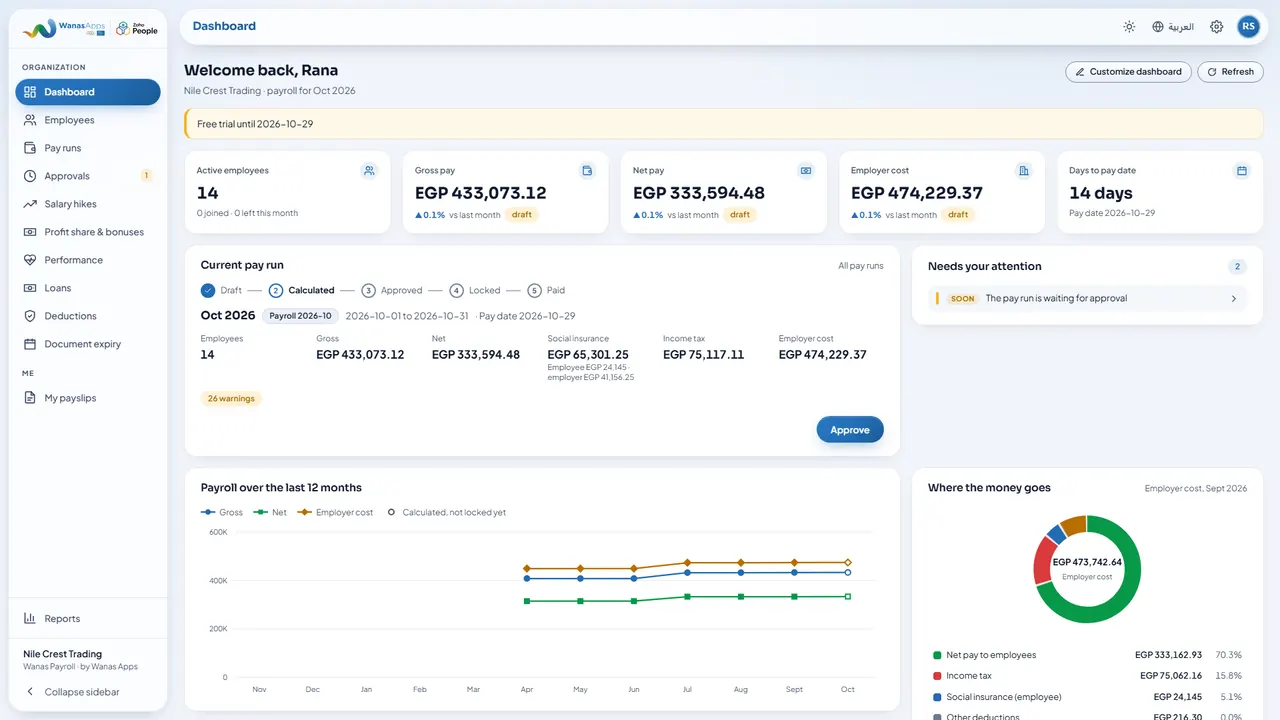Toggle light/dark theme sun icon

pyautogui.click(x=1129, y=27)
